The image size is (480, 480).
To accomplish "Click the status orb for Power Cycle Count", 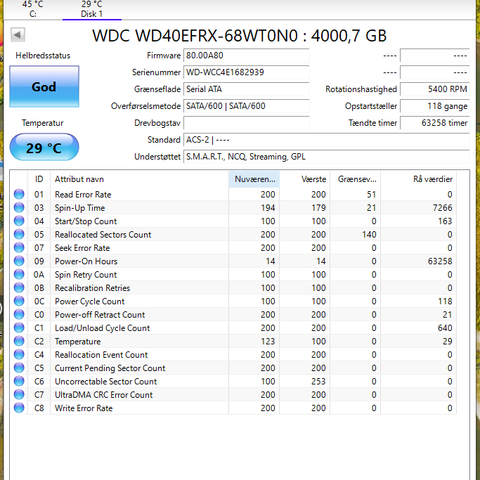I will tap(19, 301).
